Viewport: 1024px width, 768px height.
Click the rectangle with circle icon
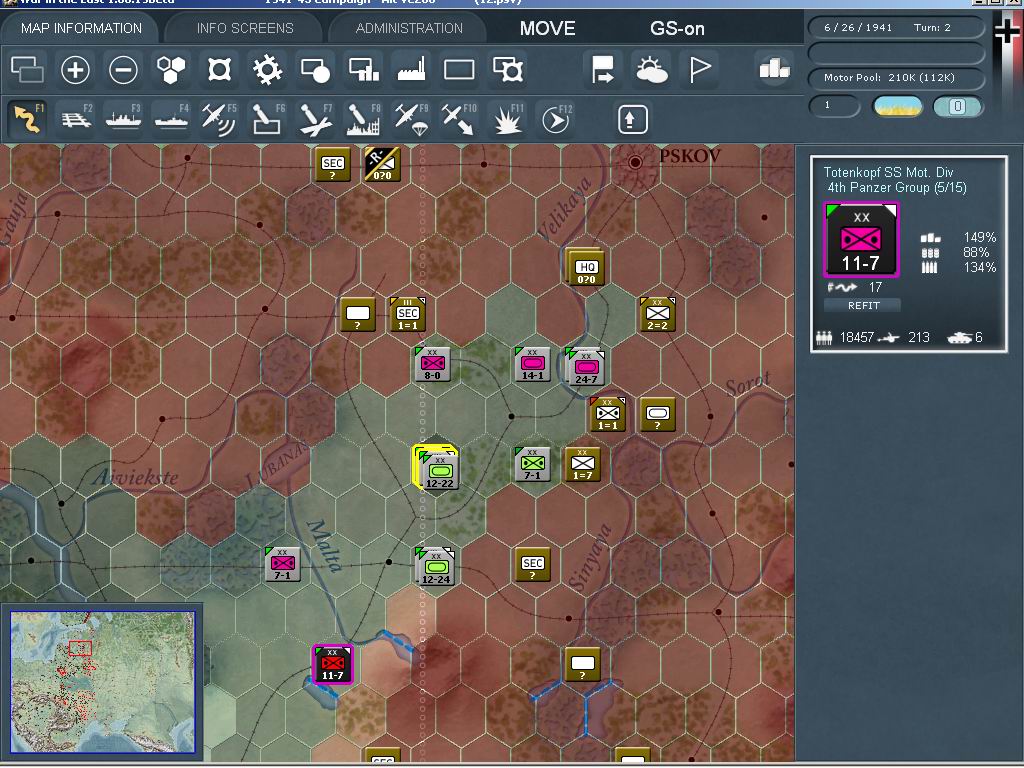[315, 70]
